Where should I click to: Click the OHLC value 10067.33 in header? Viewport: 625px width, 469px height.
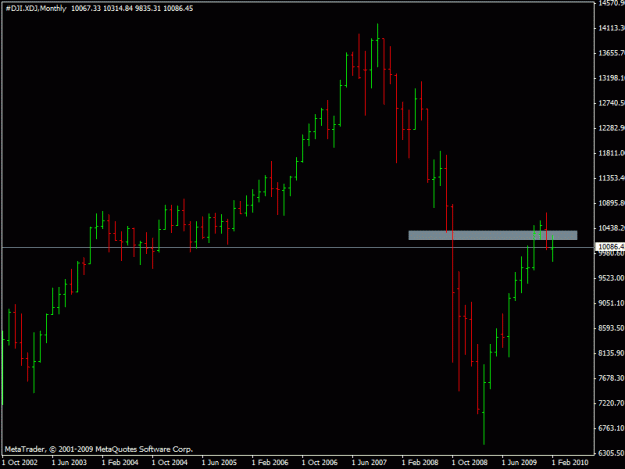tap(86, 8)
